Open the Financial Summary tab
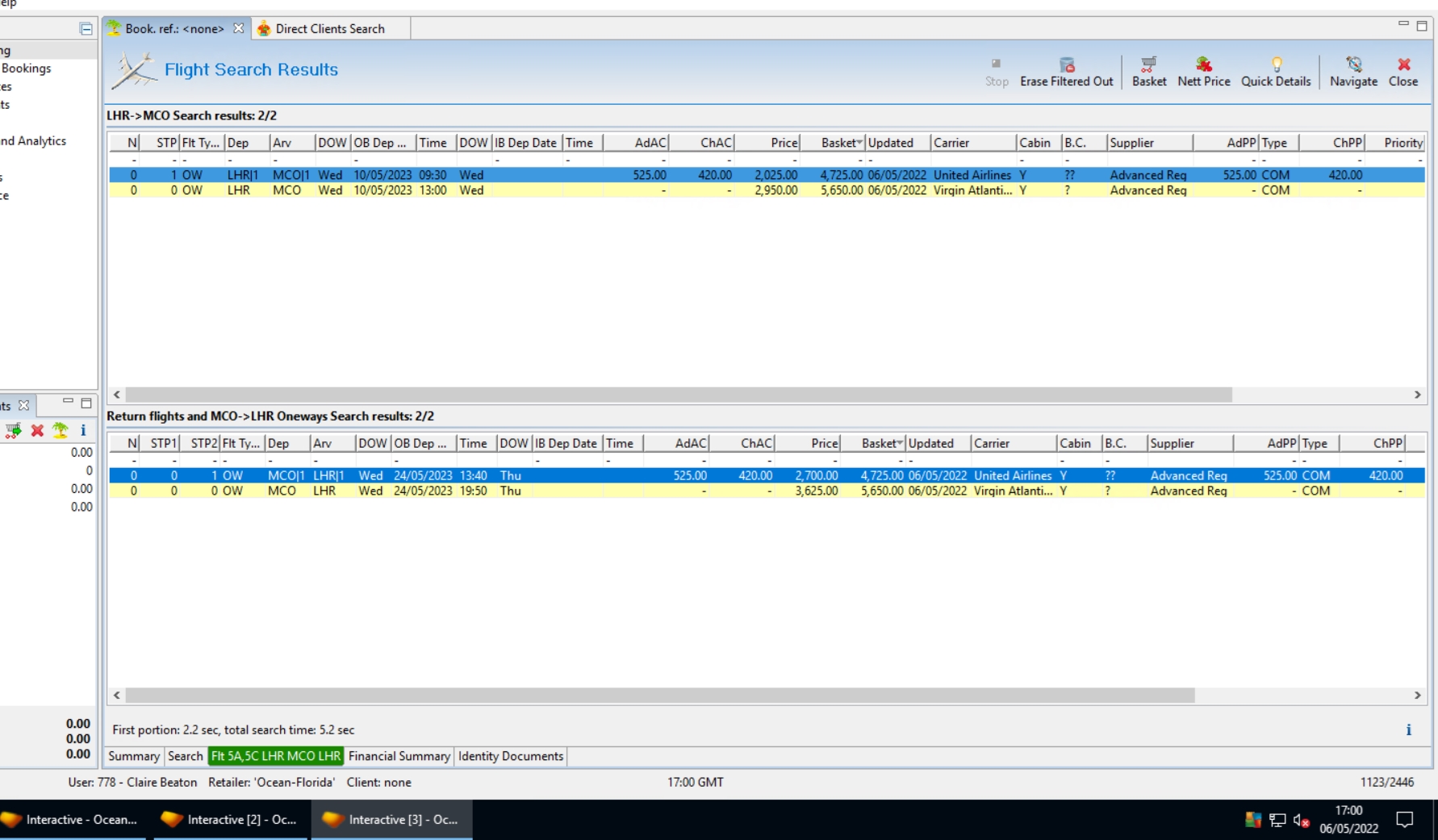Image resolution: width=1438 pixels, height=840 pixels. click(x=399, y=756)
